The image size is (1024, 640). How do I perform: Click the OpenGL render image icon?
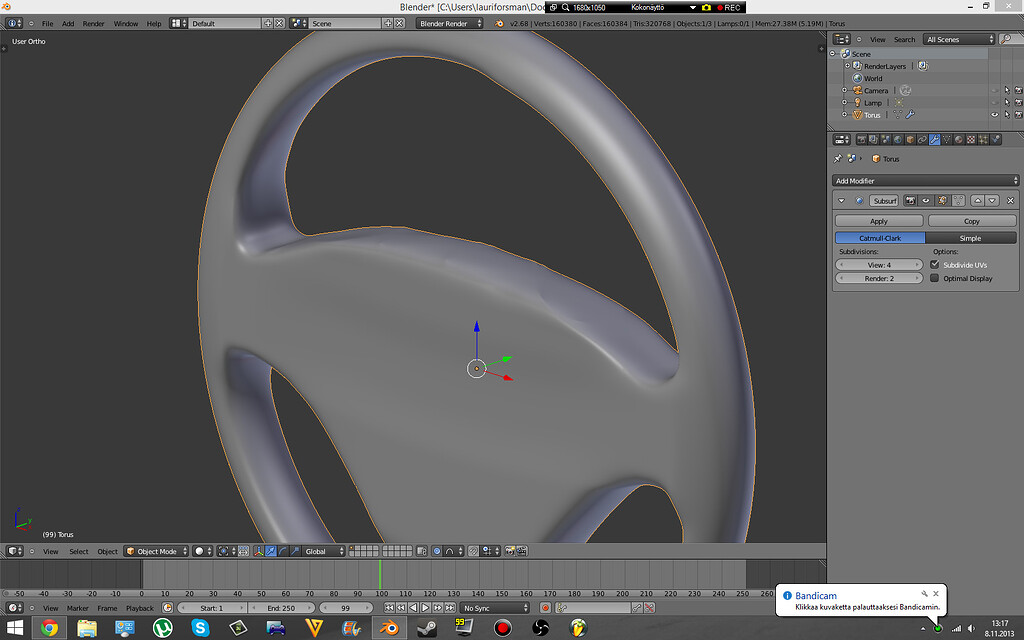pos(509,551)
